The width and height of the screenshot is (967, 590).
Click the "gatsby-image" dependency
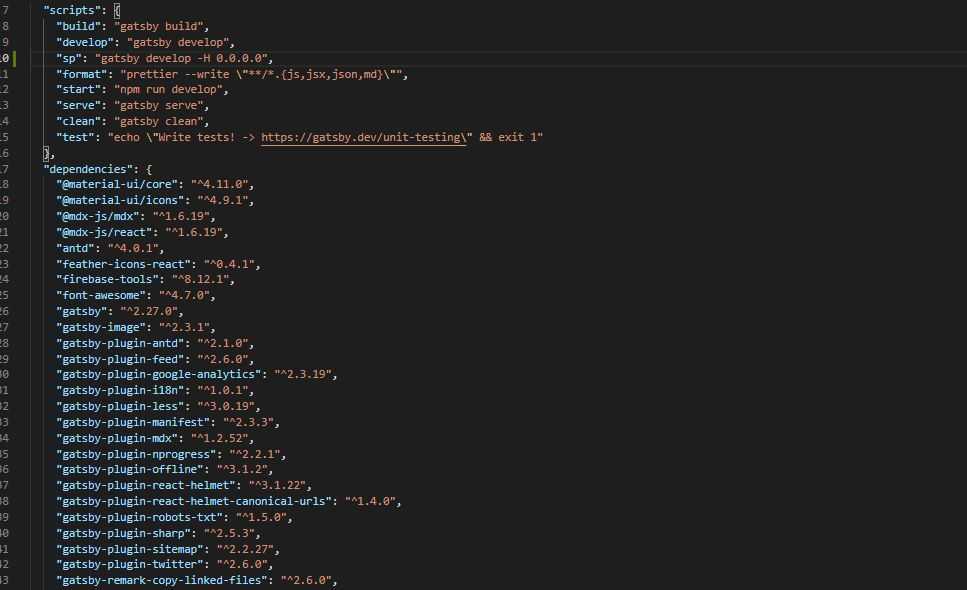[101, 327]
